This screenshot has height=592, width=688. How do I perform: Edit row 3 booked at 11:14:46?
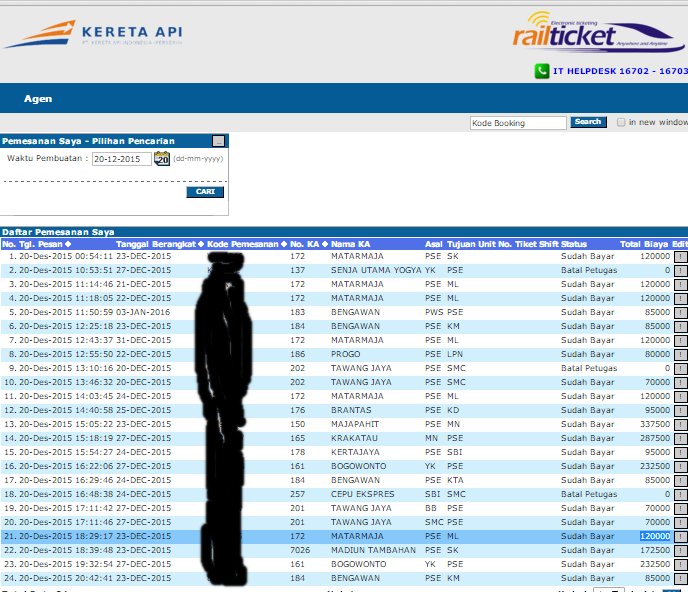click(x=680, y=285)
